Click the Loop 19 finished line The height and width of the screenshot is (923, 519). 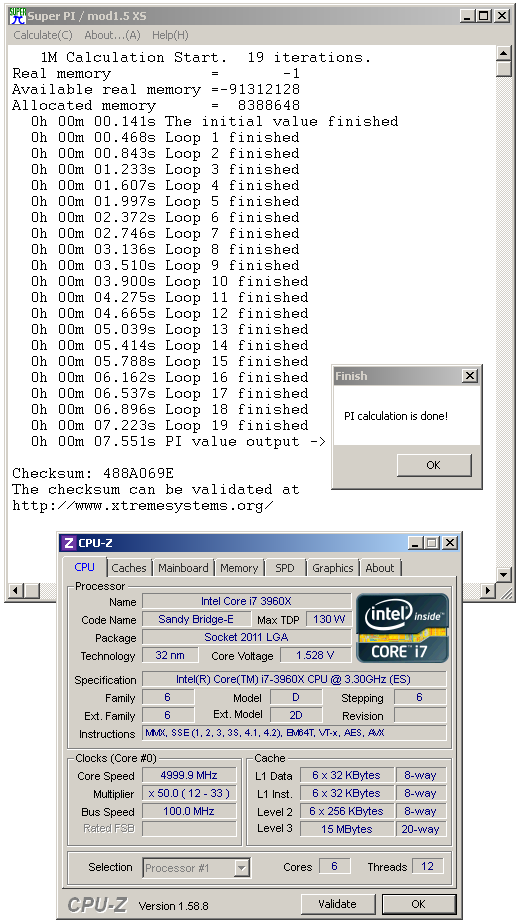click(170, 426)
